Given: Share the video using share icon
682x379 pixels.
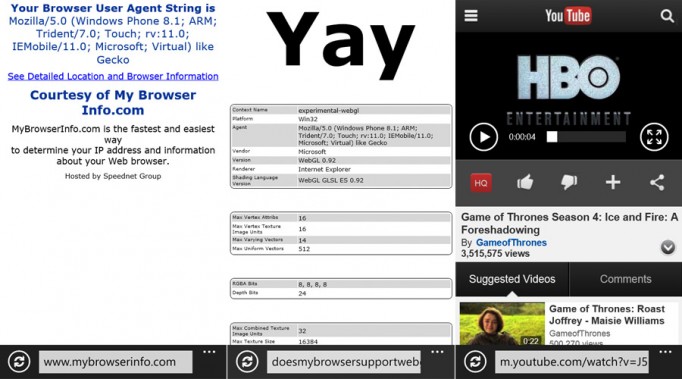Looking at the screenshot, I should coord(657,182).
